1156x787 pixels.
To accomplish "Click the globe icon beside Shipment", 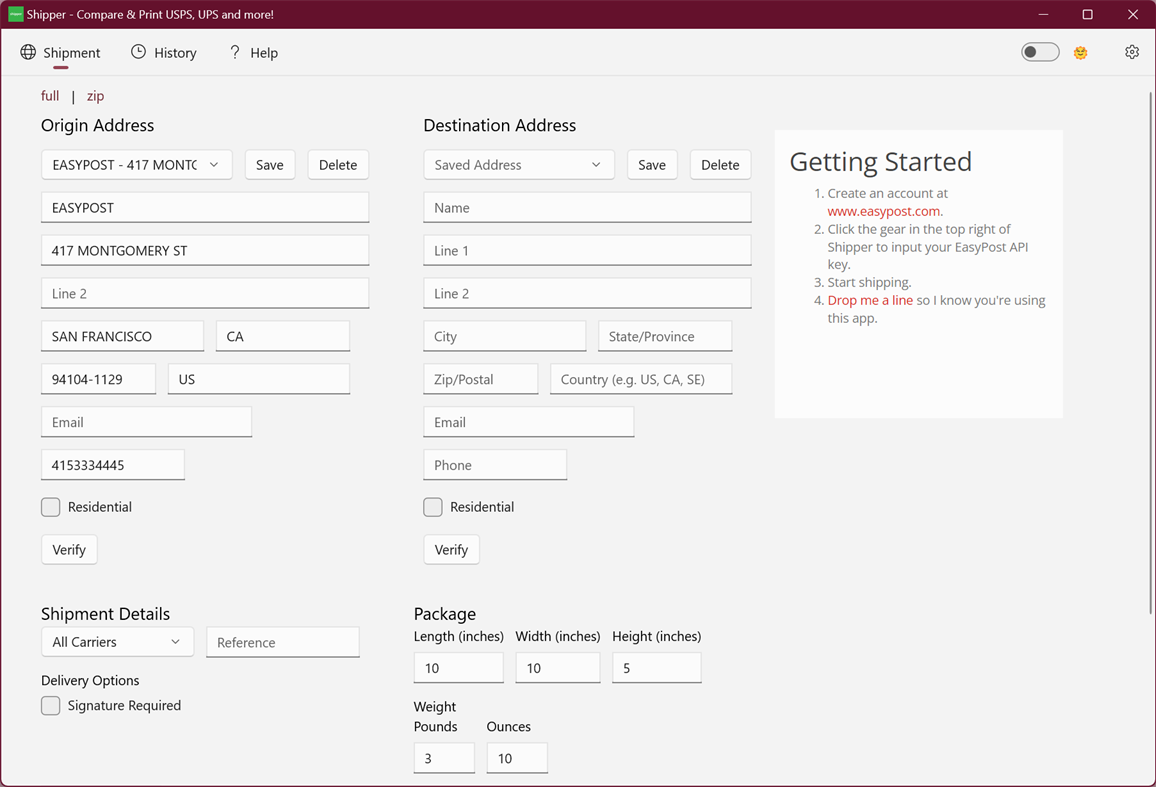I will 26,52.
